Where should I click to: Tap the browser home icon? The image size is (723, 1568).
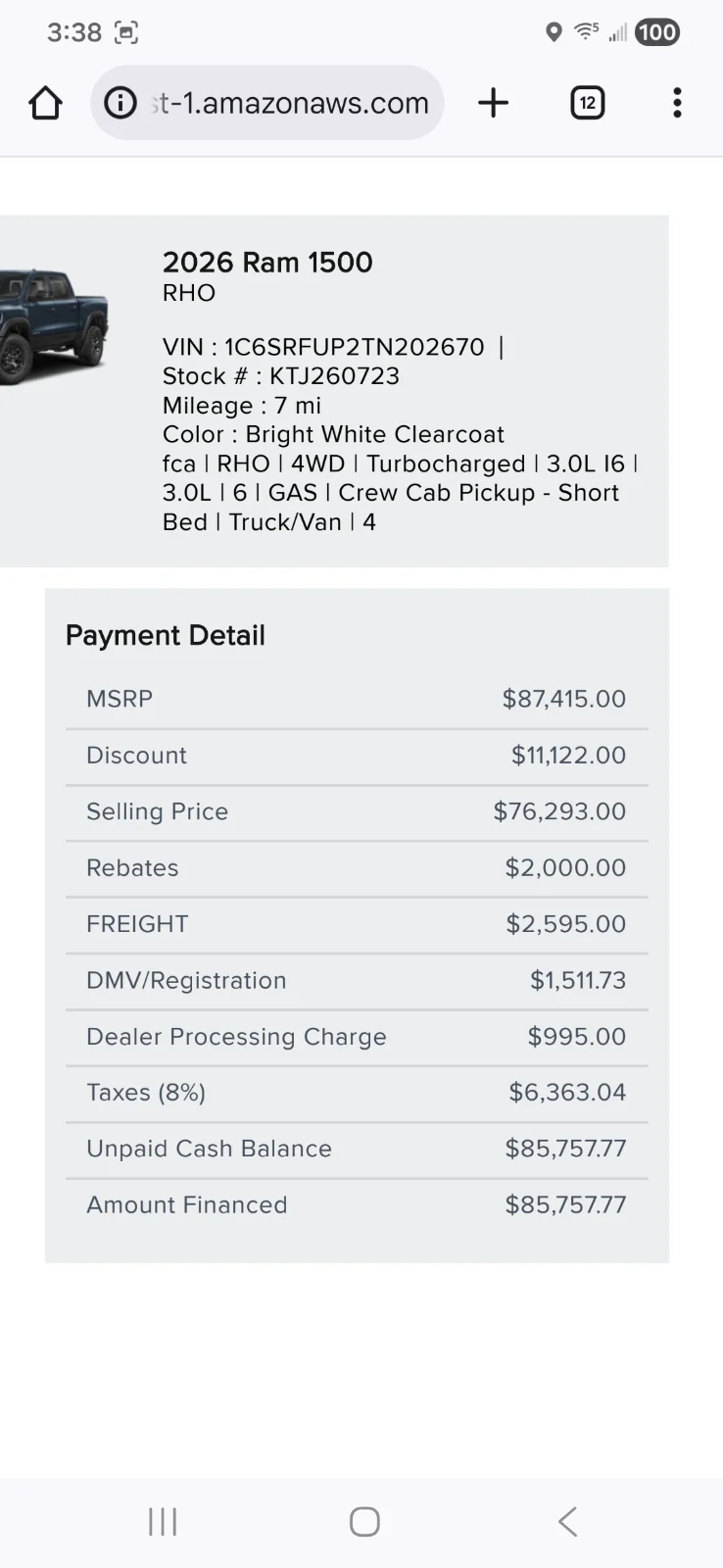45,103
